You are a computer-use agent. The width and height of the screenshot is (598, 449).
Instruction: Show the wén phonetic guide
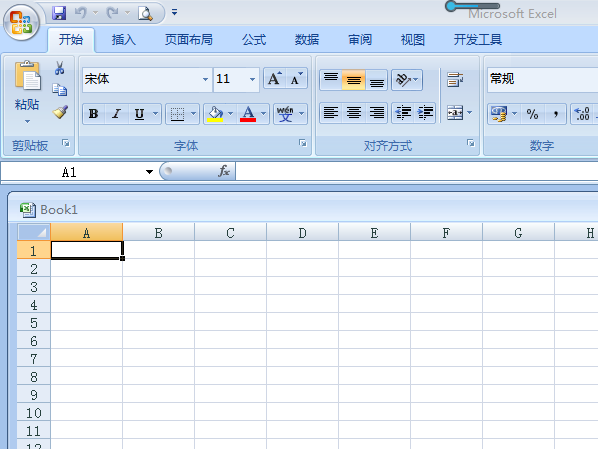point(285,114)
